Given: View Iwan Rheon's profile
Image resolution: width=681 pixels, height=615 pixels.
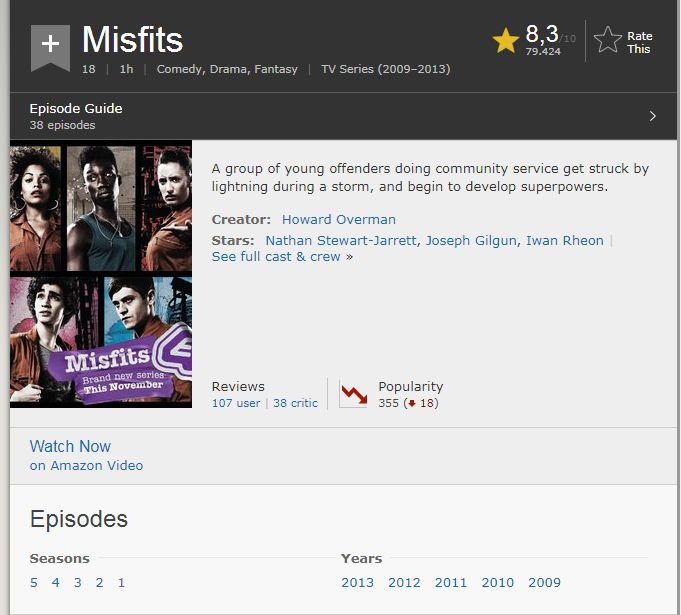Looking at the screenshot, I should 565,240.
